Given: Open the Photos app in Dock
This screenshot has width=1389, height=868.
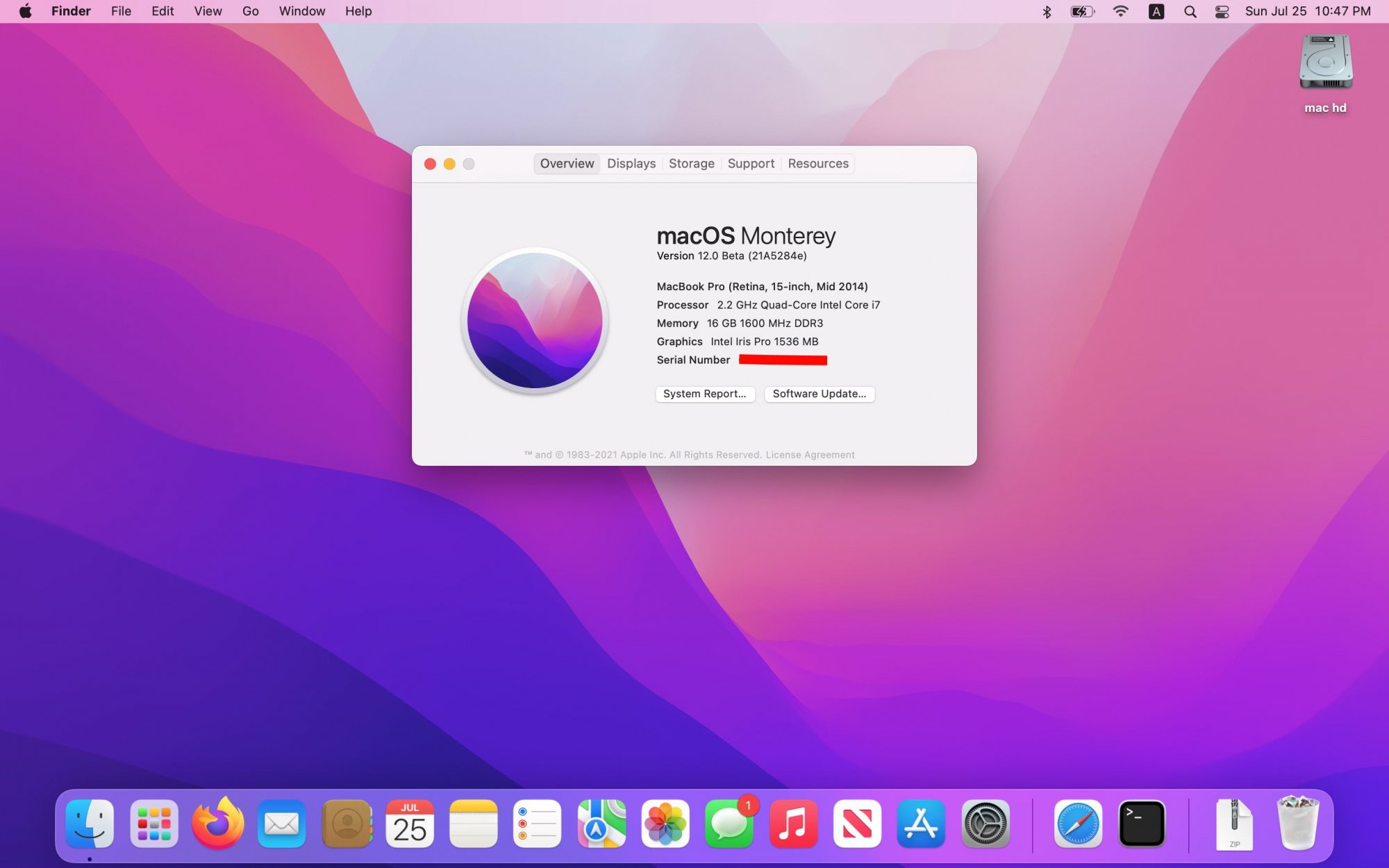Looking at the screenshot, I should tap(665, 824).
